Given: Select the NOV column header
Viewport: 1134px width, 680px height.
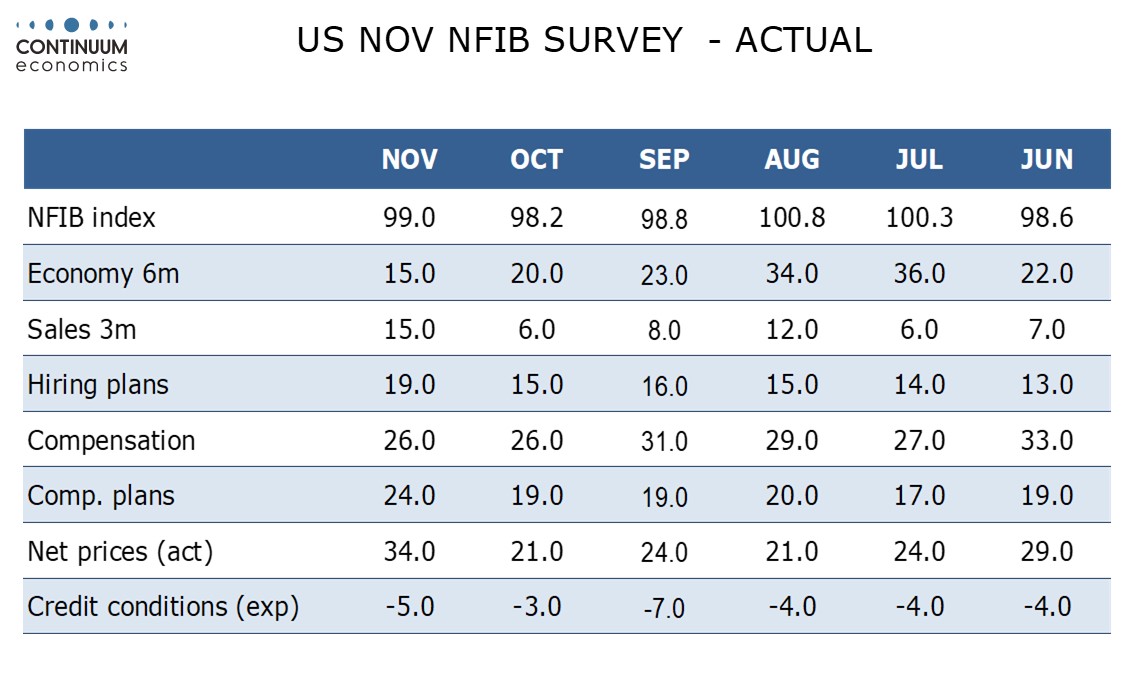Looking at the screenshot, I should [410, 160].
